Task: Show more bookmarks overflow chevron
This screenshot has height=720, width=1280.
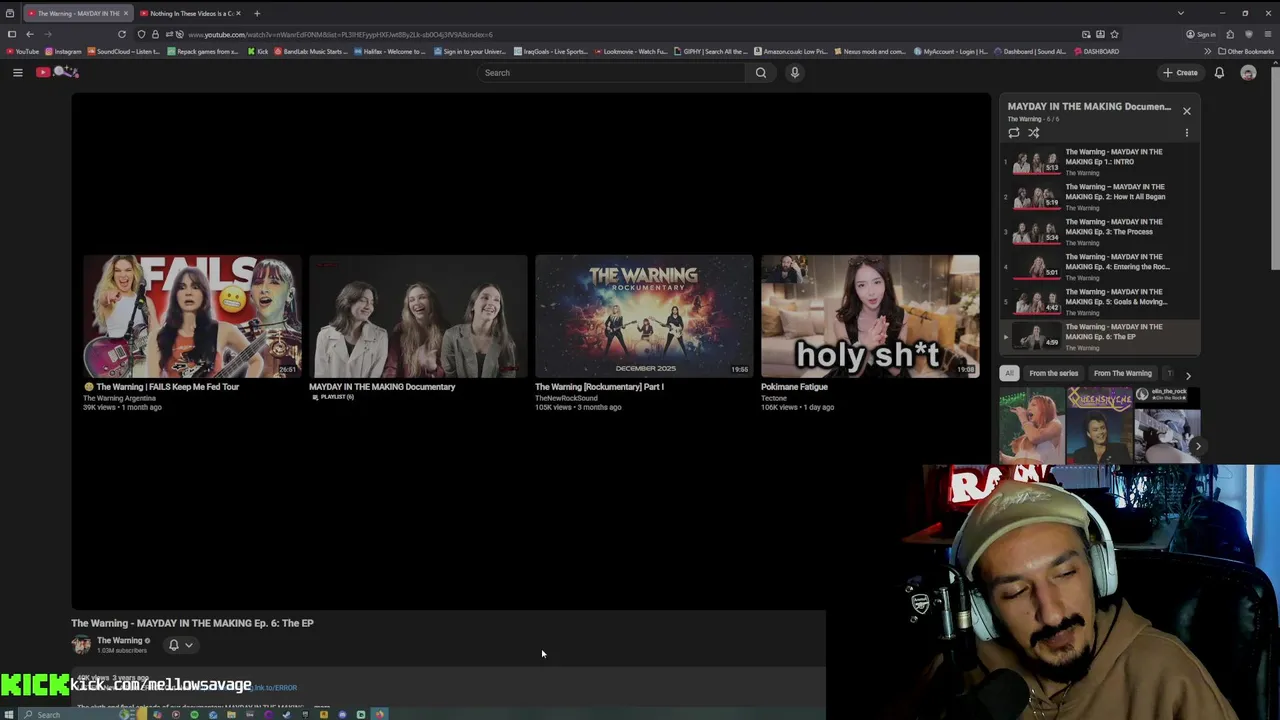Action: (x=1207, y=51)
